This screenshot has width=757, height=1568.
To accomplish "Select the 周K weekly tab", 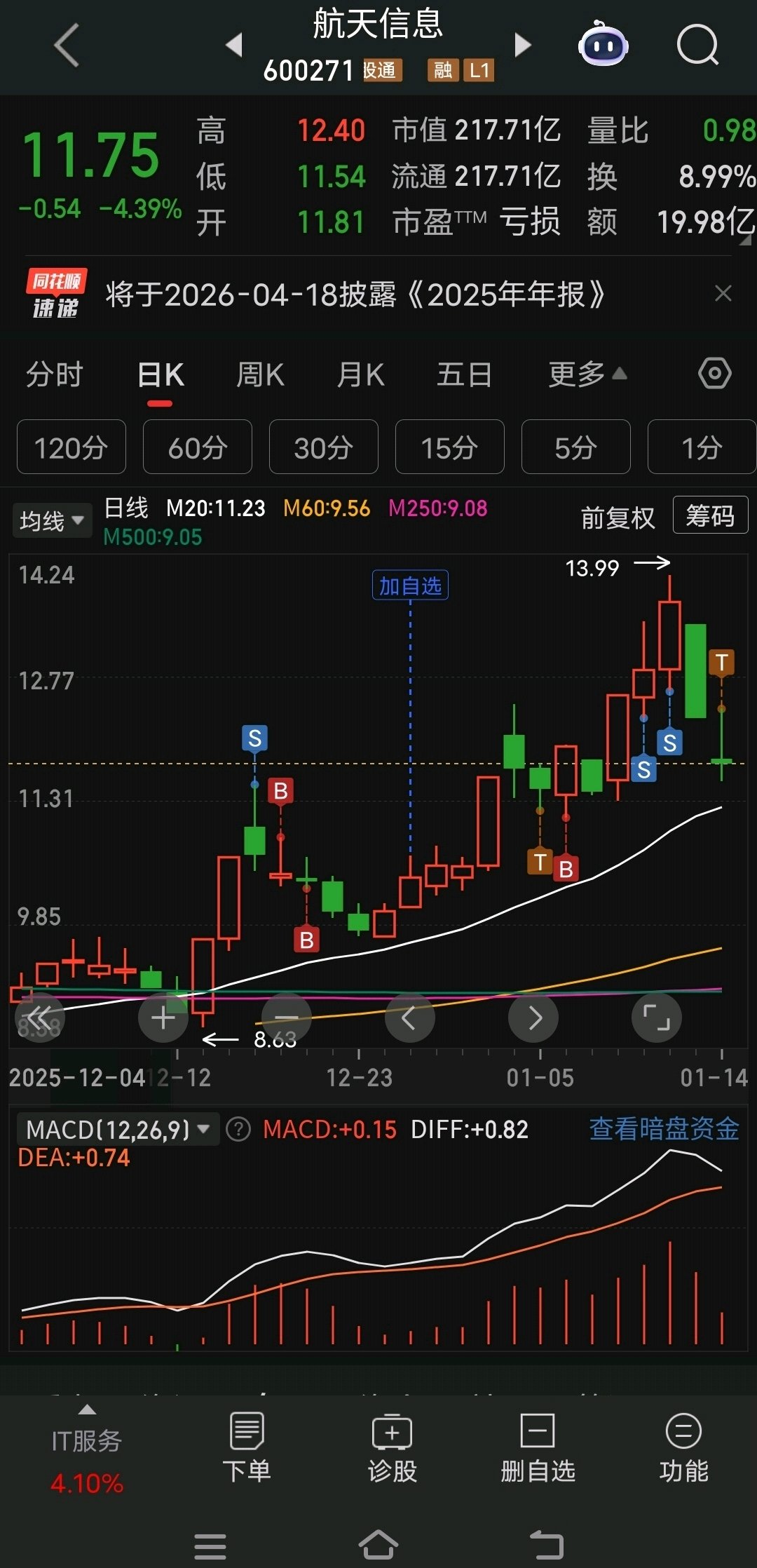I will click(260, 374).
